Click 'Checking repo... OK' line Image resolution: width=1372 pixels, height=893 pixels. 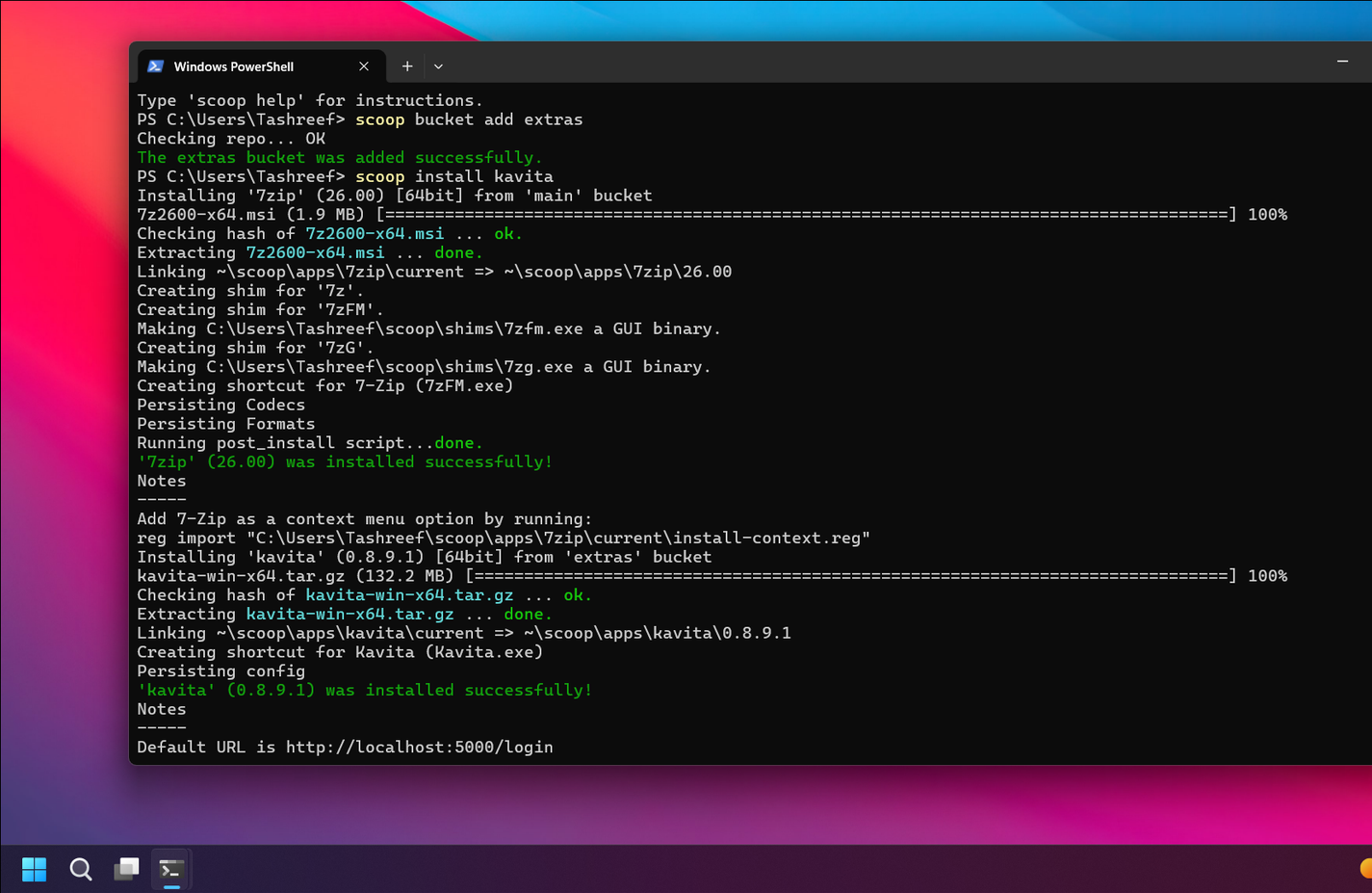[231, 139]
